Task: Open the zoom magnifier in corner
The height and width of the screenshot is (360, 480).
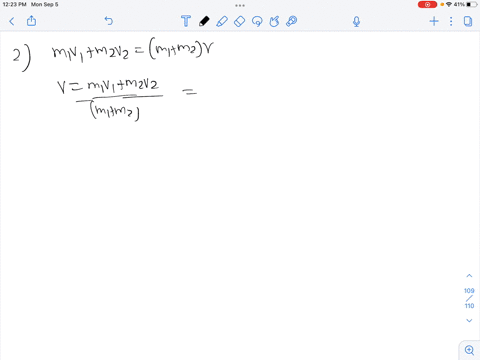Action: click(469, 350)
